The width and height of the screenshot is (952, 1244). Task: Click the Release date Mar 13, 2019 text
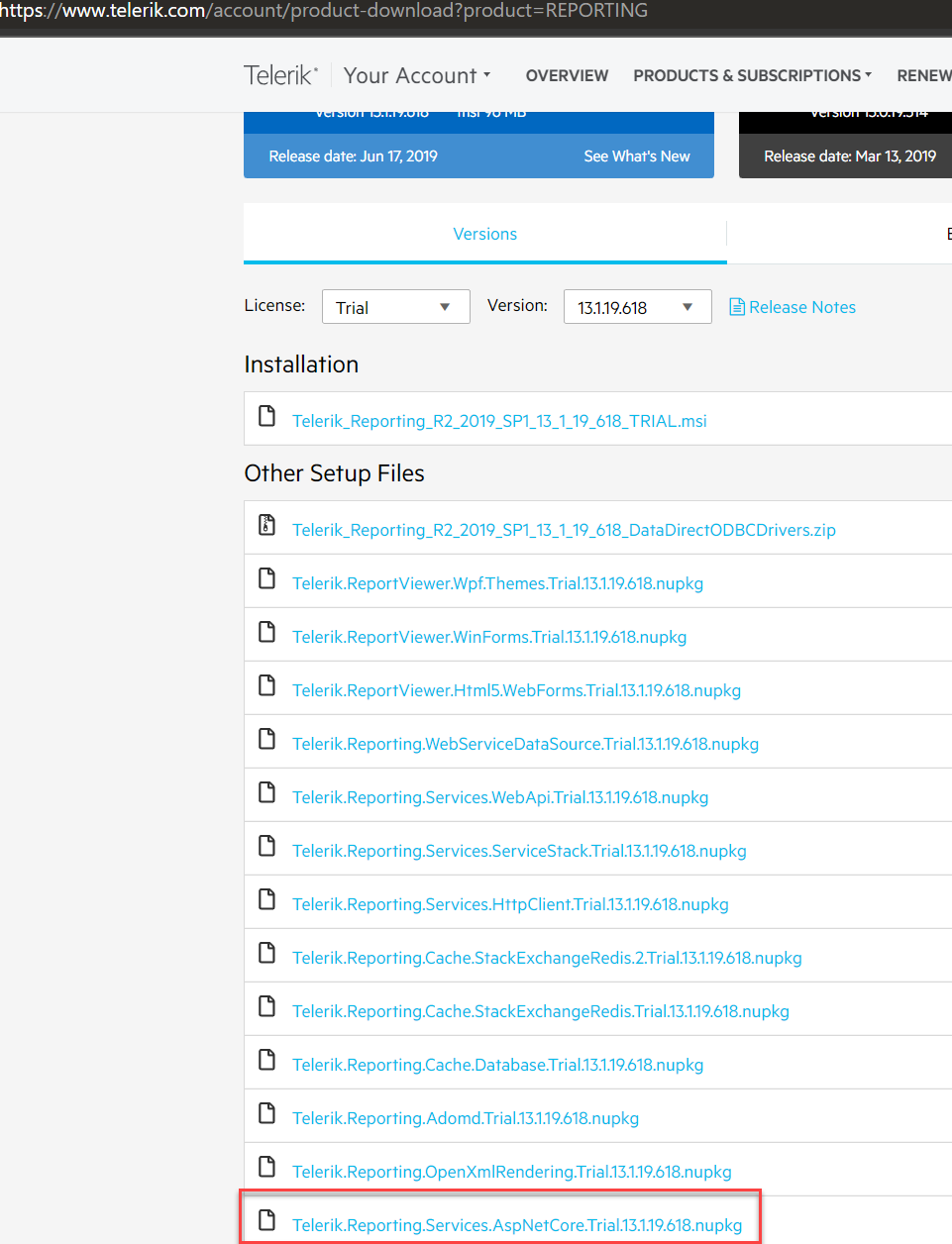point(850,156)
